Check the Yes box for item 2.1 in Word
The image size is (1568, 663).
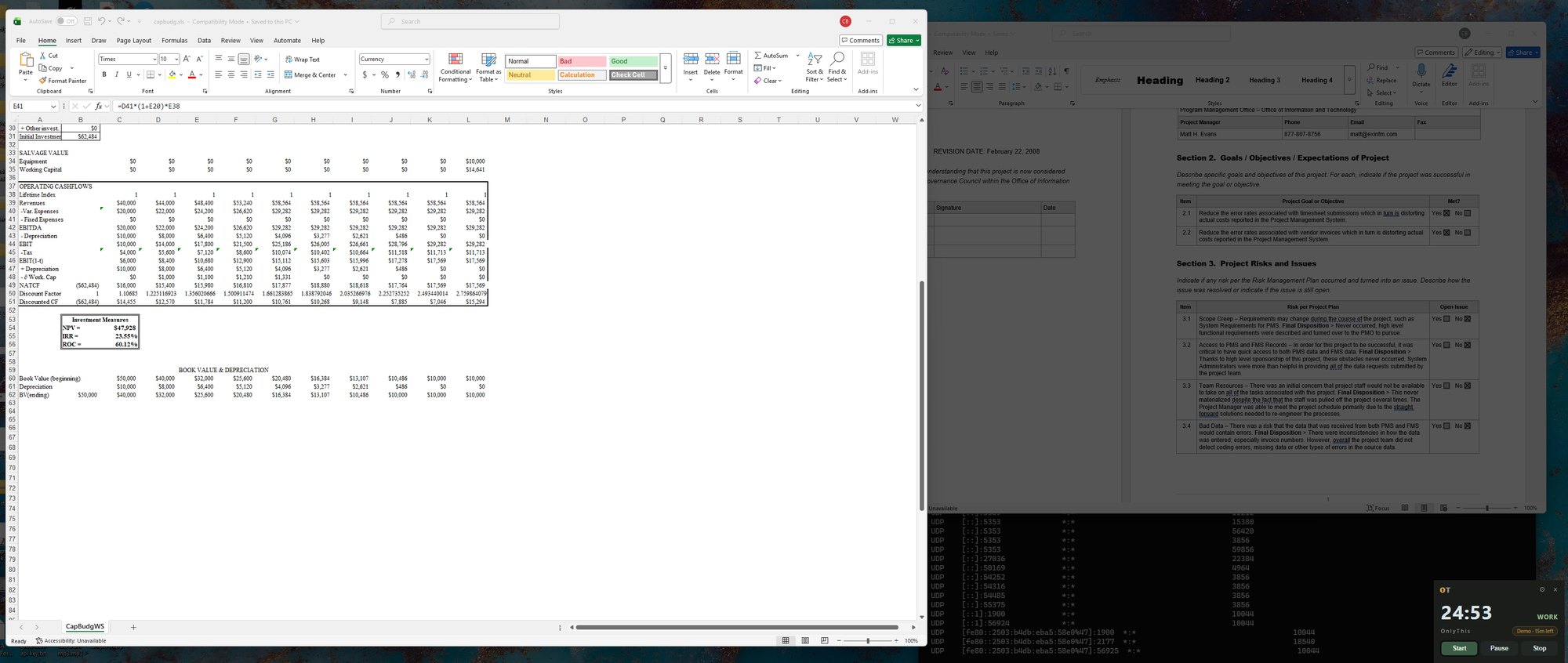tap(1446, 213)
